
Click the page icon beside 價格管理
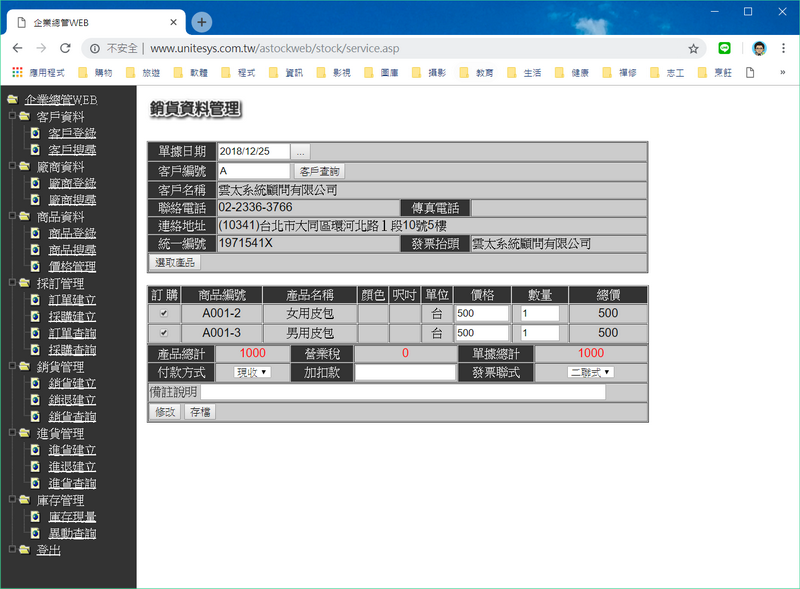[x=35, y=266]
